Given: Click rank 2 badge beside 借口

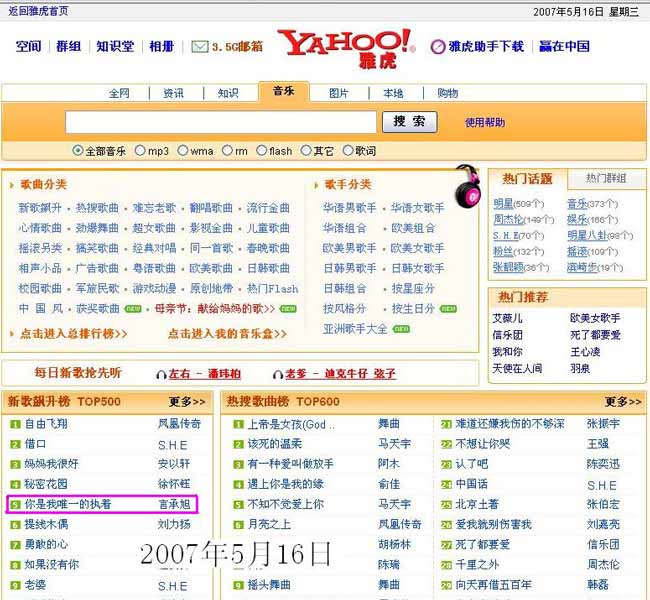Looking at the screenshot, I should pyautogui.click(x=15, y=445).
